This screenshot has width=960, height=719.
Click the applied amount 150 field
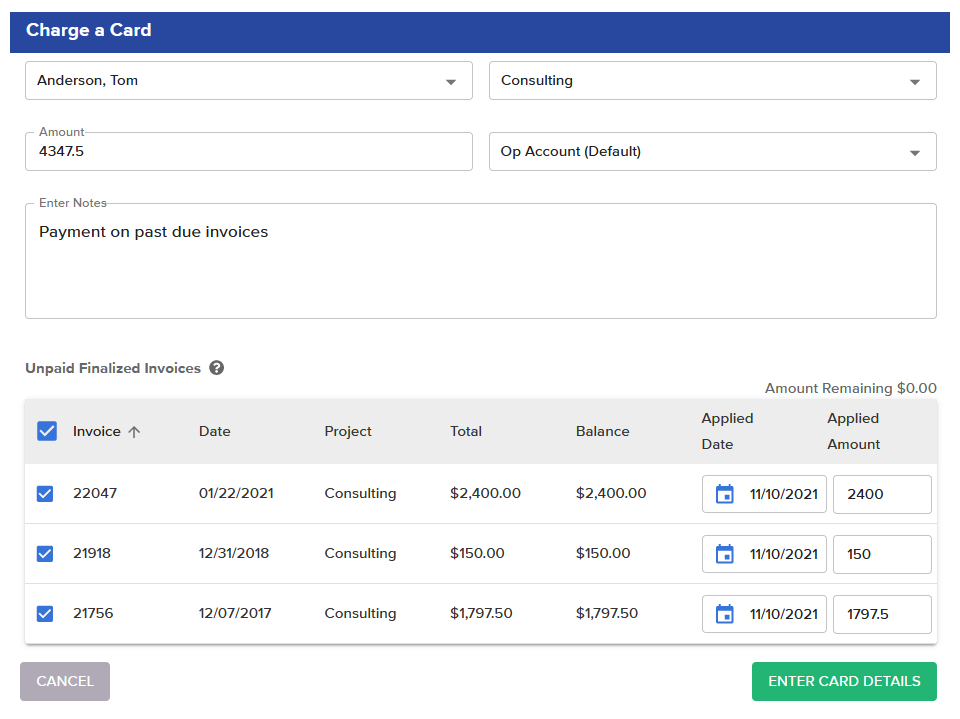point(882,554)
